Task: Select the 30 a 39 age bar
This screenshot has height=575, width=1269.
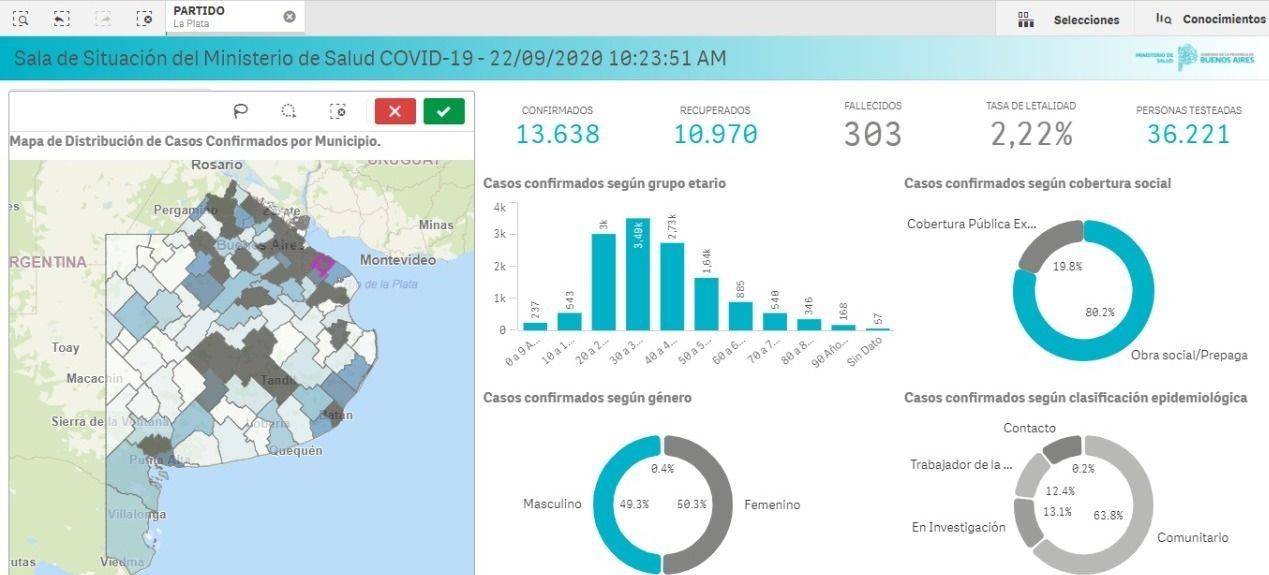Action: tap(638, 275)
